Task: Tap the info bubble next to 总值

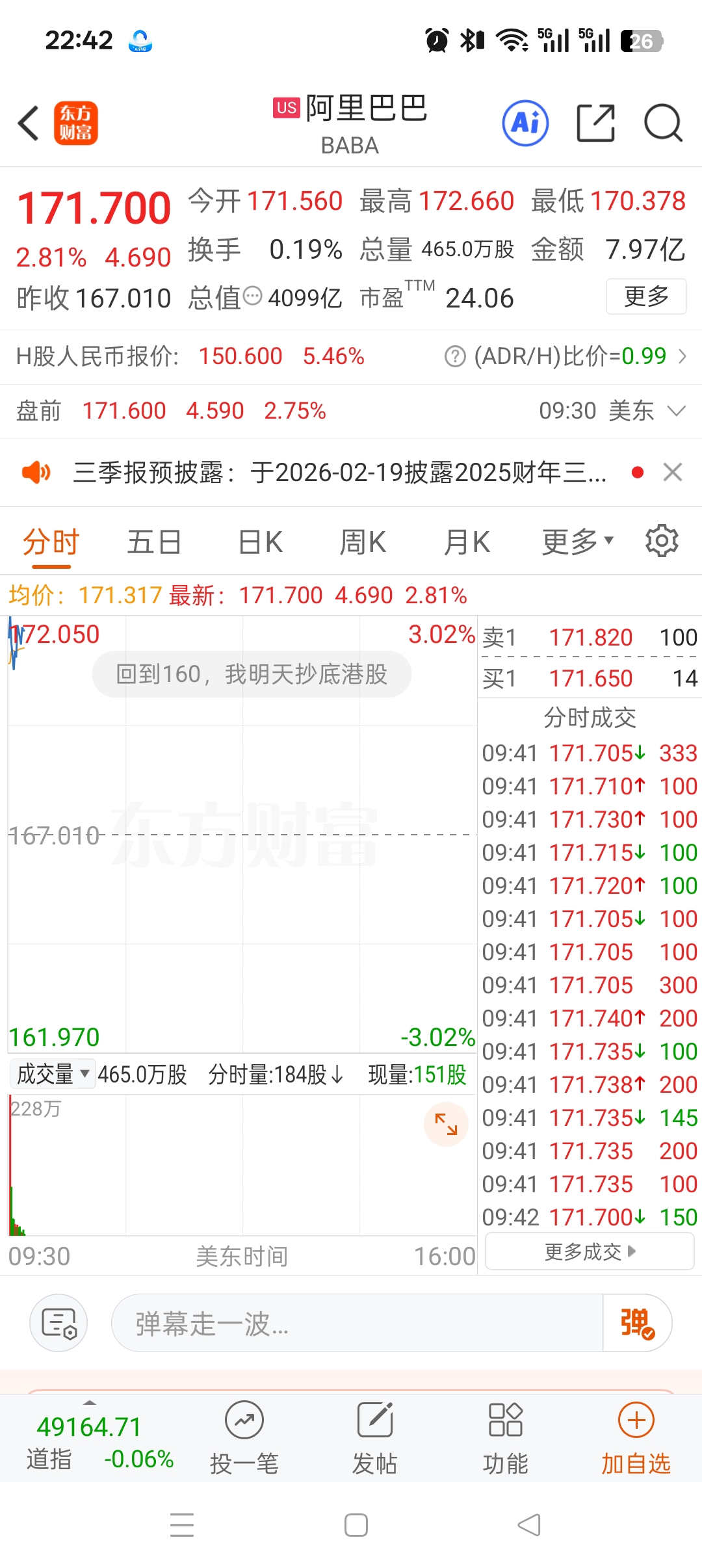Action: (252, 296)
